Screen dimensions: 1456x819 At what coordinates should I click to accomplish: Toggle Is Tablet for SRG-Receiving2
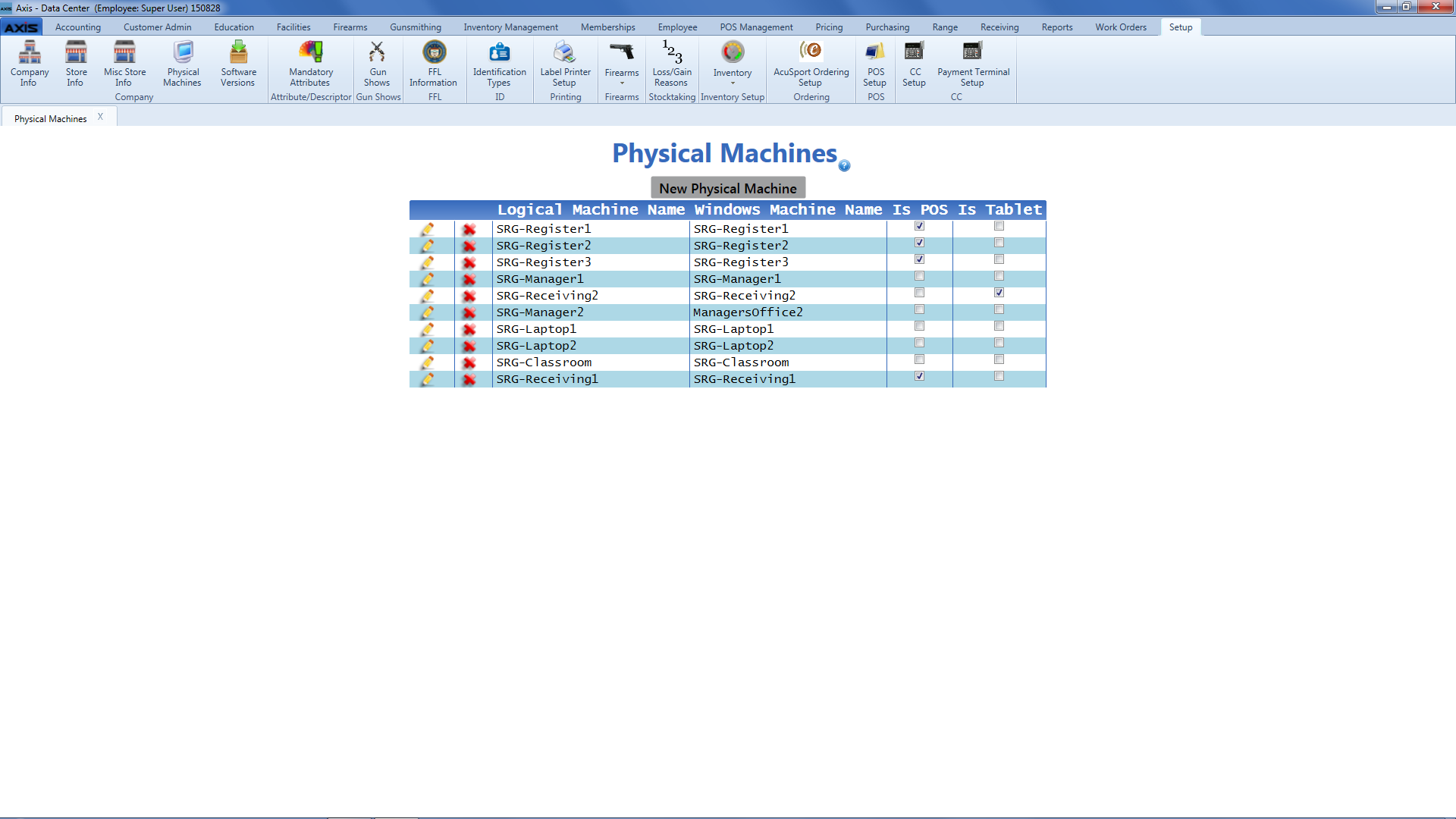click(x=999, y=293)
